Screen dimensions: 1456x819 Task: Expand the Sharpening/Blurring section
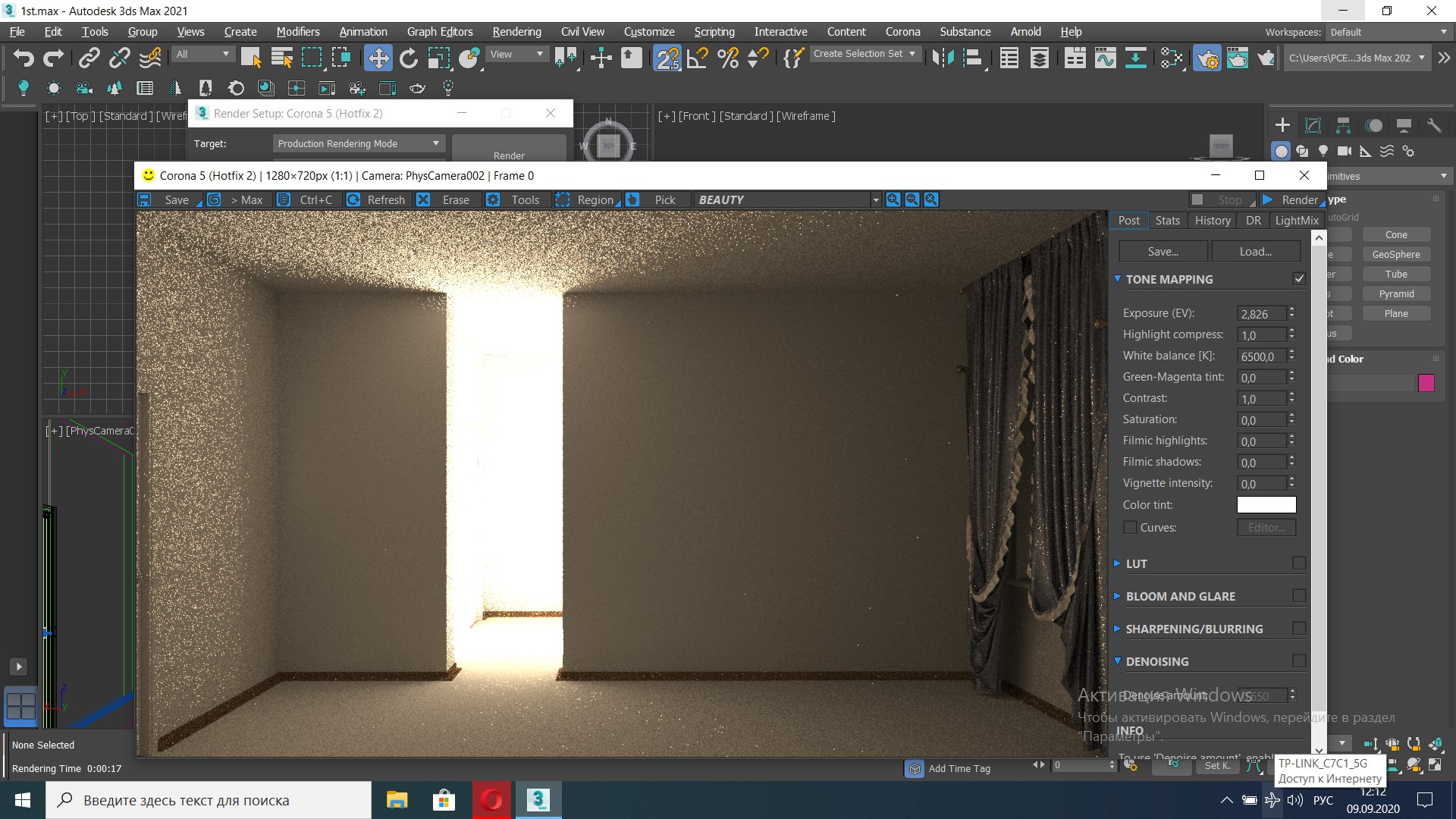point(1117,629)
